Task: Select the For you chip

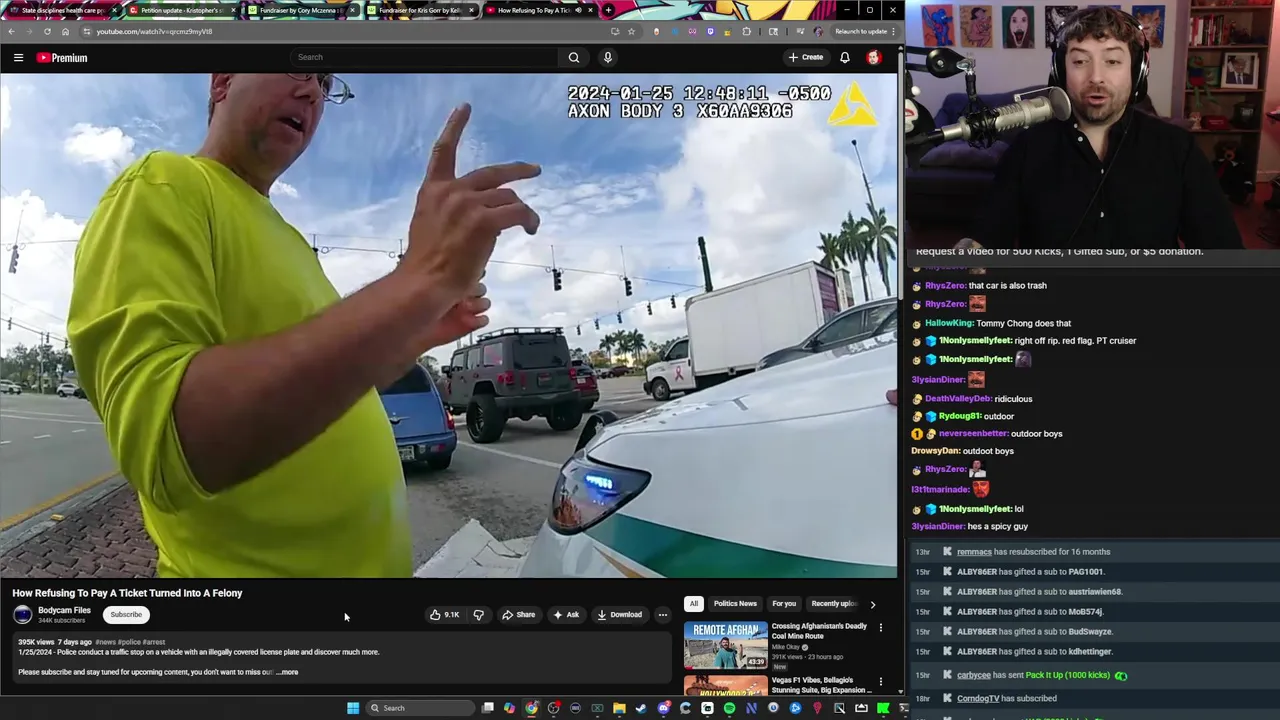Action: 784,604
